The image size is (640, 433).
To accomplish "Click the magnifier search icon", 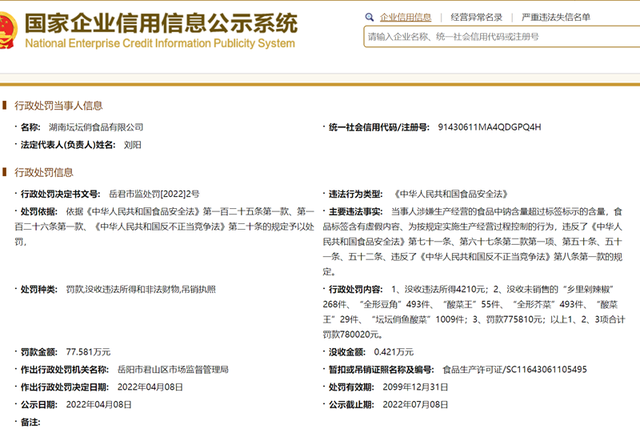I will (369, 17).
